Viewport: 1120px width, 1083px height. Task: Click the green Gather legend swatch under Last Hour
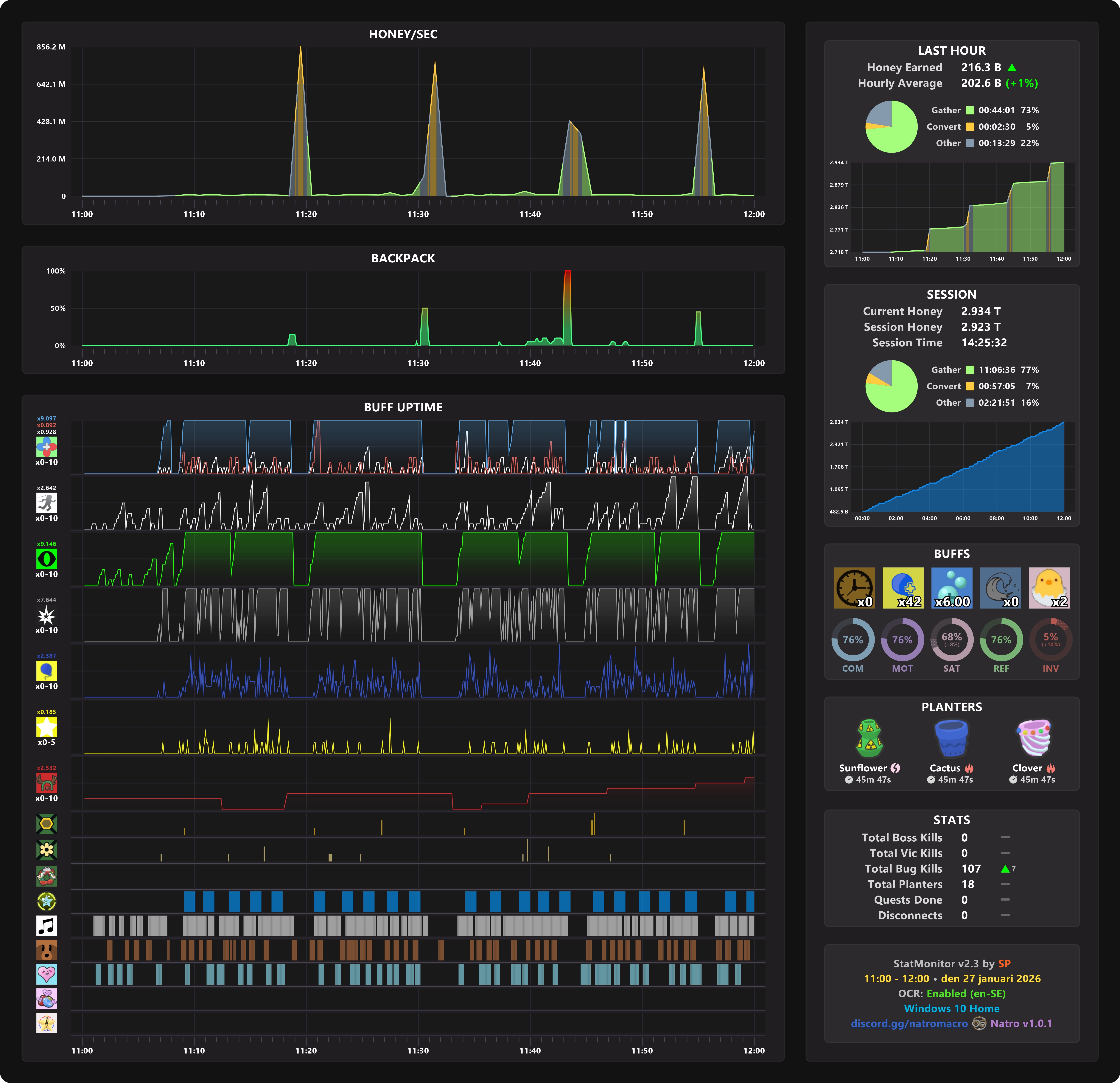(x=970, y=110)
